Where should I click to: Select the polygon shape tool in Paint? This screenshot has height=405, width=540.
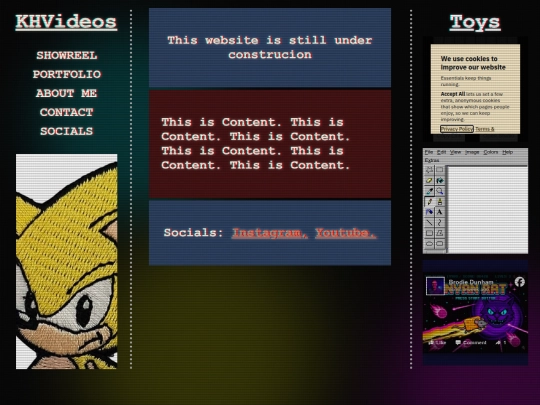click(x=440, y=233)
